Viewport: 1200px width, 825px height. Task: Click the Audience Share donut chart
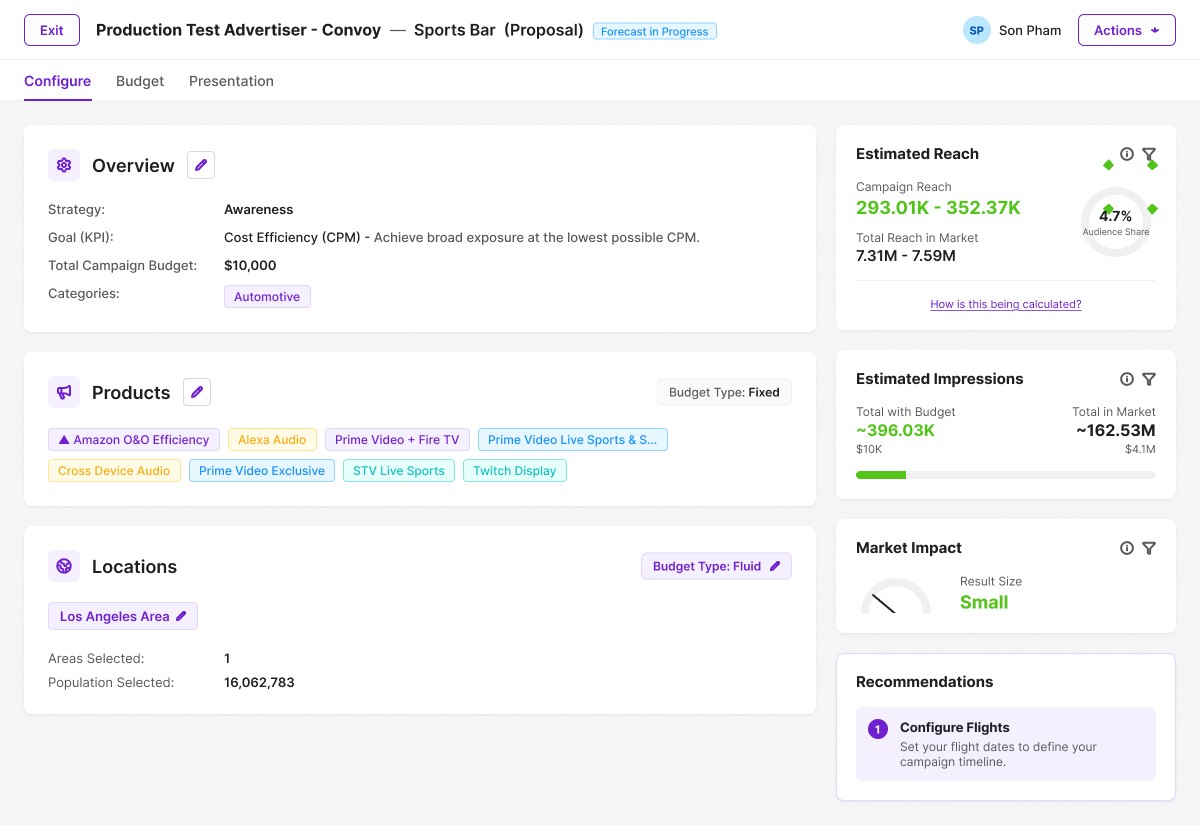pos(1116,221)
